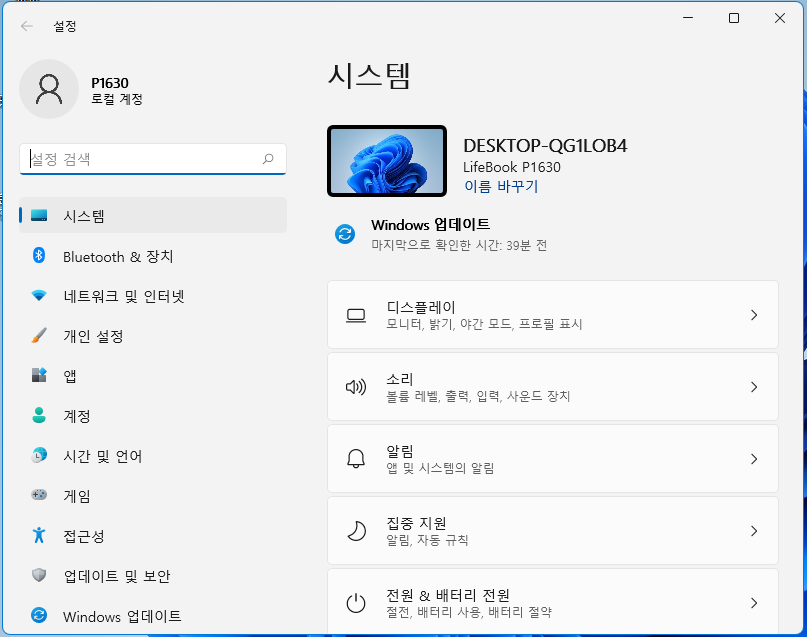
Task: Expand 전원 & 배터리 전원 via its chevron
Action: pyautogui.click(x=754, y=603)
